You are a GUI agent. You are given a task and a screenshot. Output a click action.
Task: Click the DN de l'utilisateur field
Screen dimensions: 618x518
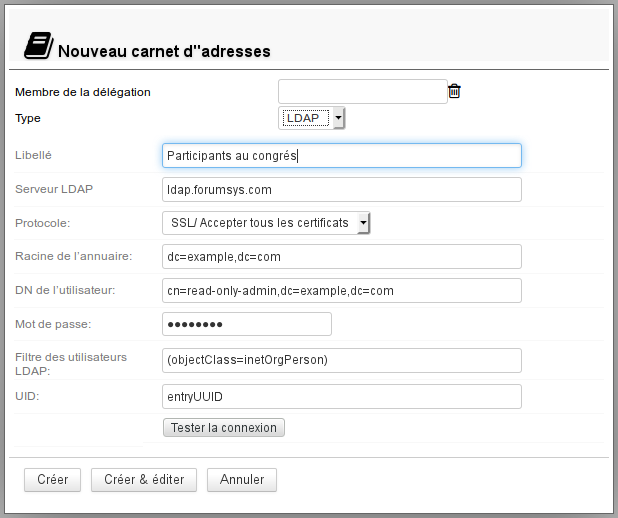[342, 291]
